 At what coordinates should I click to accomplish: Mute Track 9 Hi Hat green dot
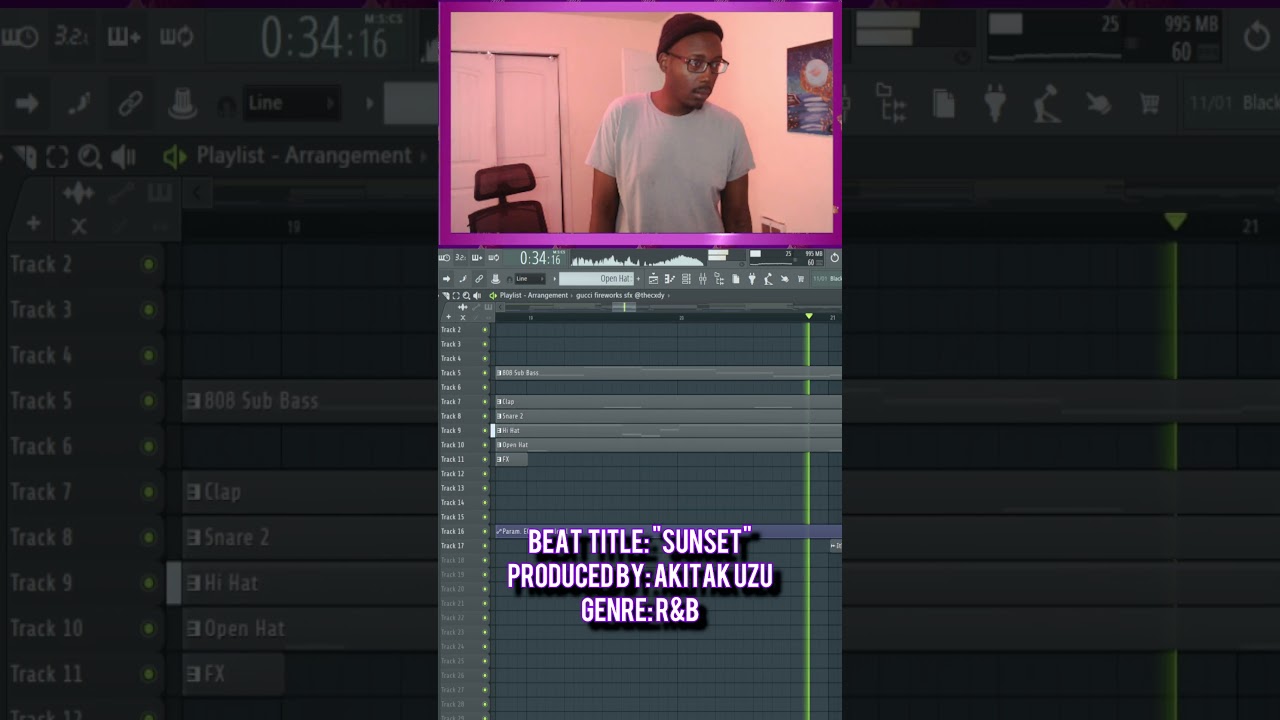pos(485,431)
